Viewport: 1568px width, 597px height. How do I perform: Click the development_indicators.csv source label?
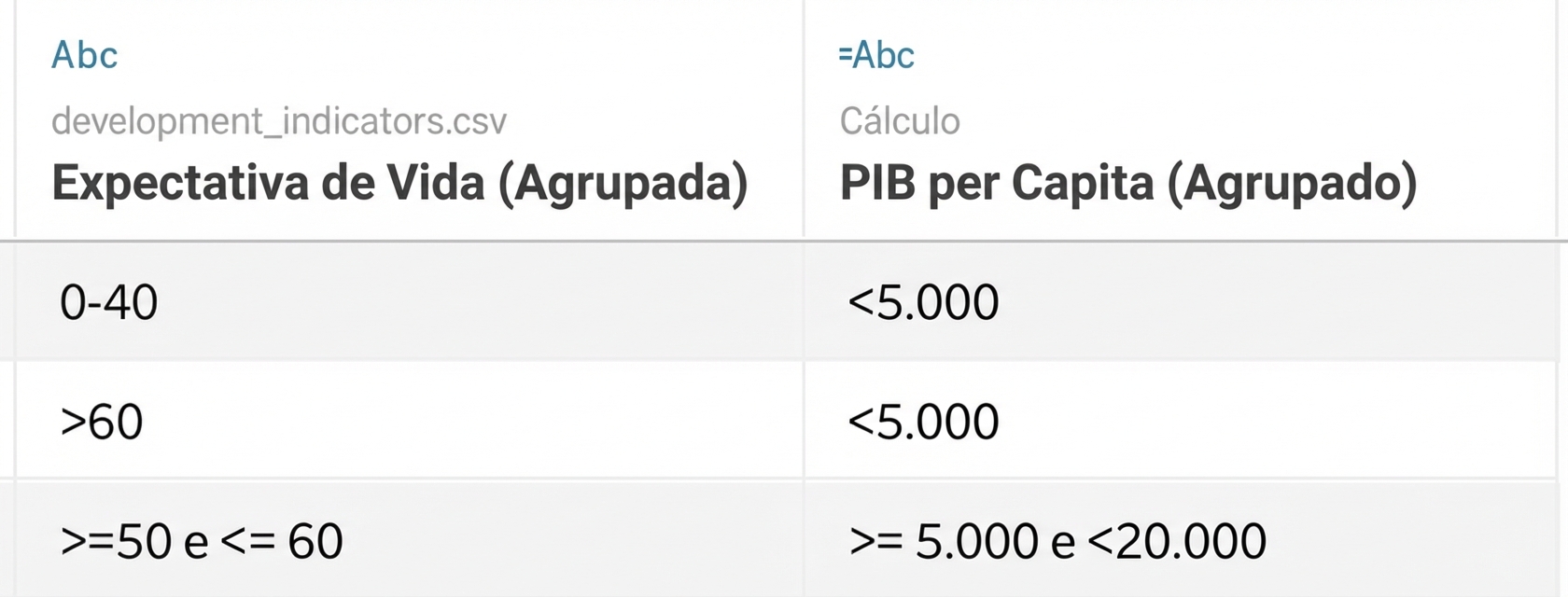coord(278,121)
